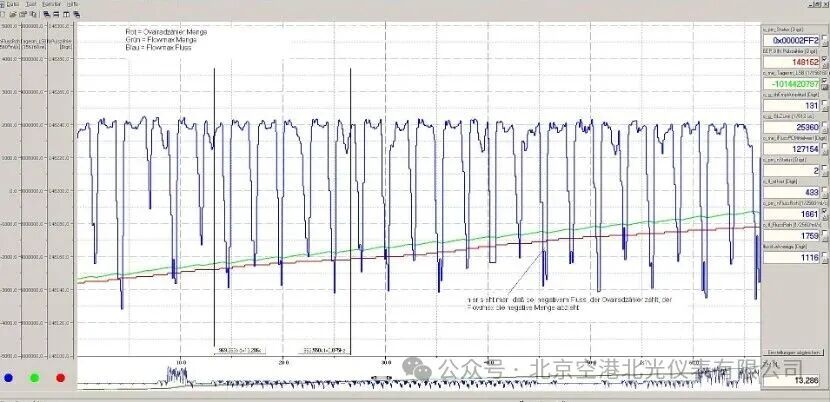830x402 pixels.
Task: Click the 1661 value field
Action: (792, 214)
